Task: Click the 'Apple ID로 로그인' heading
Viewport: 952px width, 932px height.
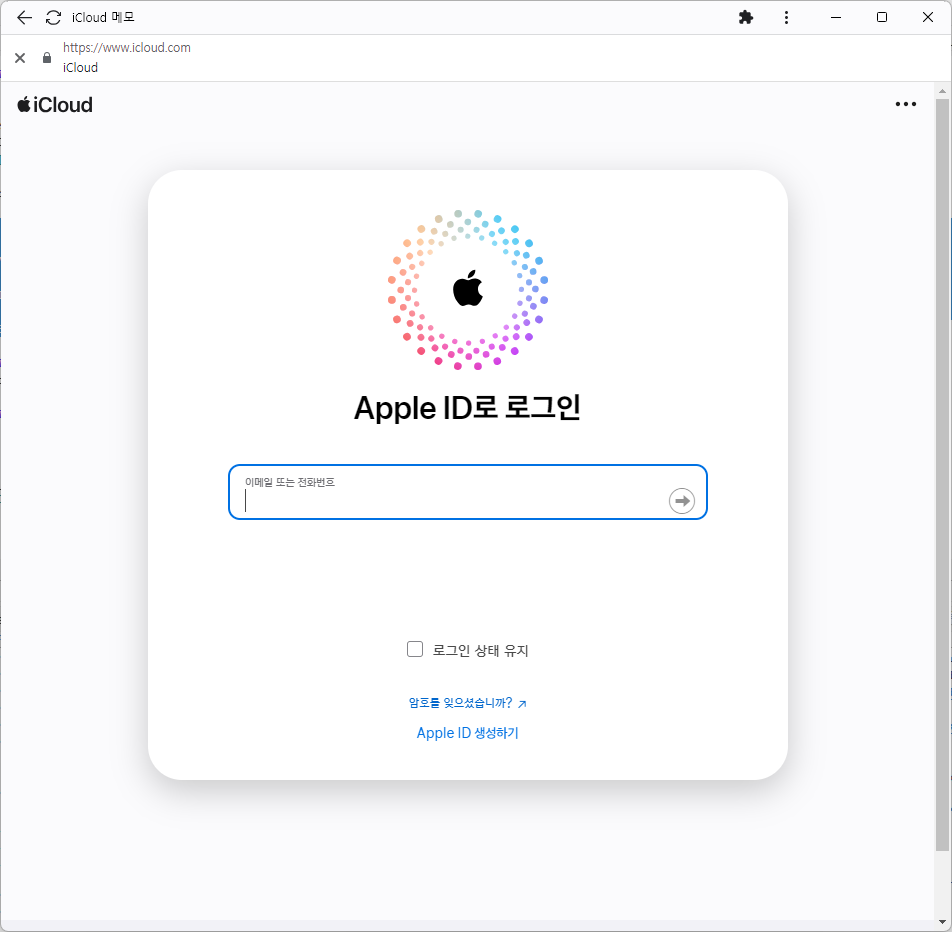Action: tap(468, 407)
